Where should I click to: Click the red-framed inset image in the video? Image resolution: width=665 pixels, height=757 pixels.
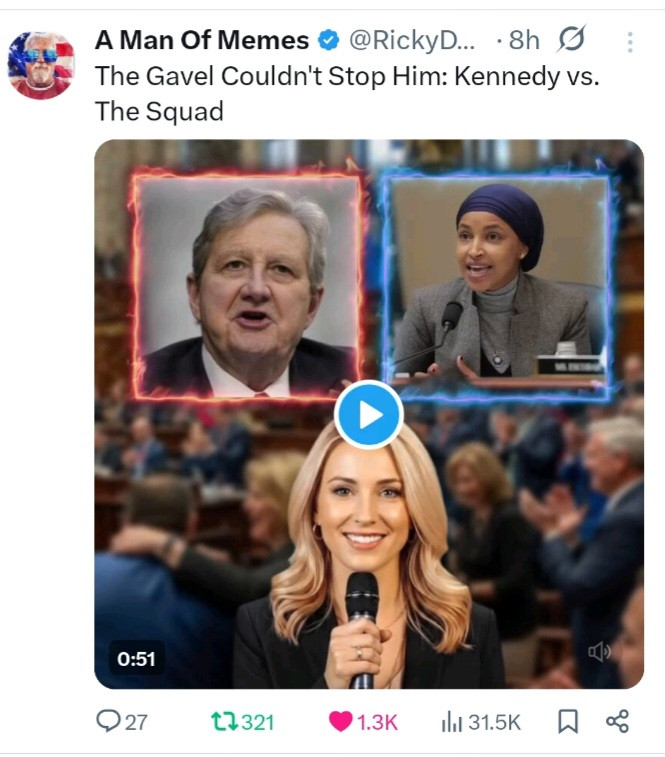click(247, 285)
